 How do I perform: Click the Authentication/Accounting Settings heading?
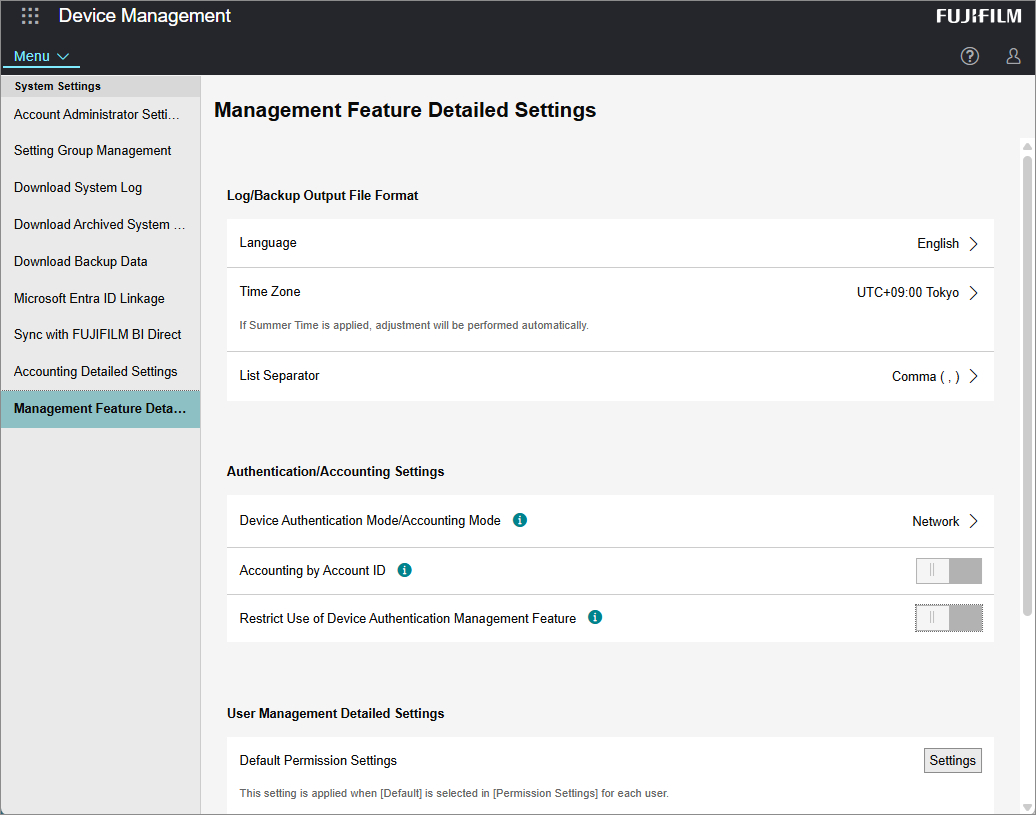(x=336, y=472)
